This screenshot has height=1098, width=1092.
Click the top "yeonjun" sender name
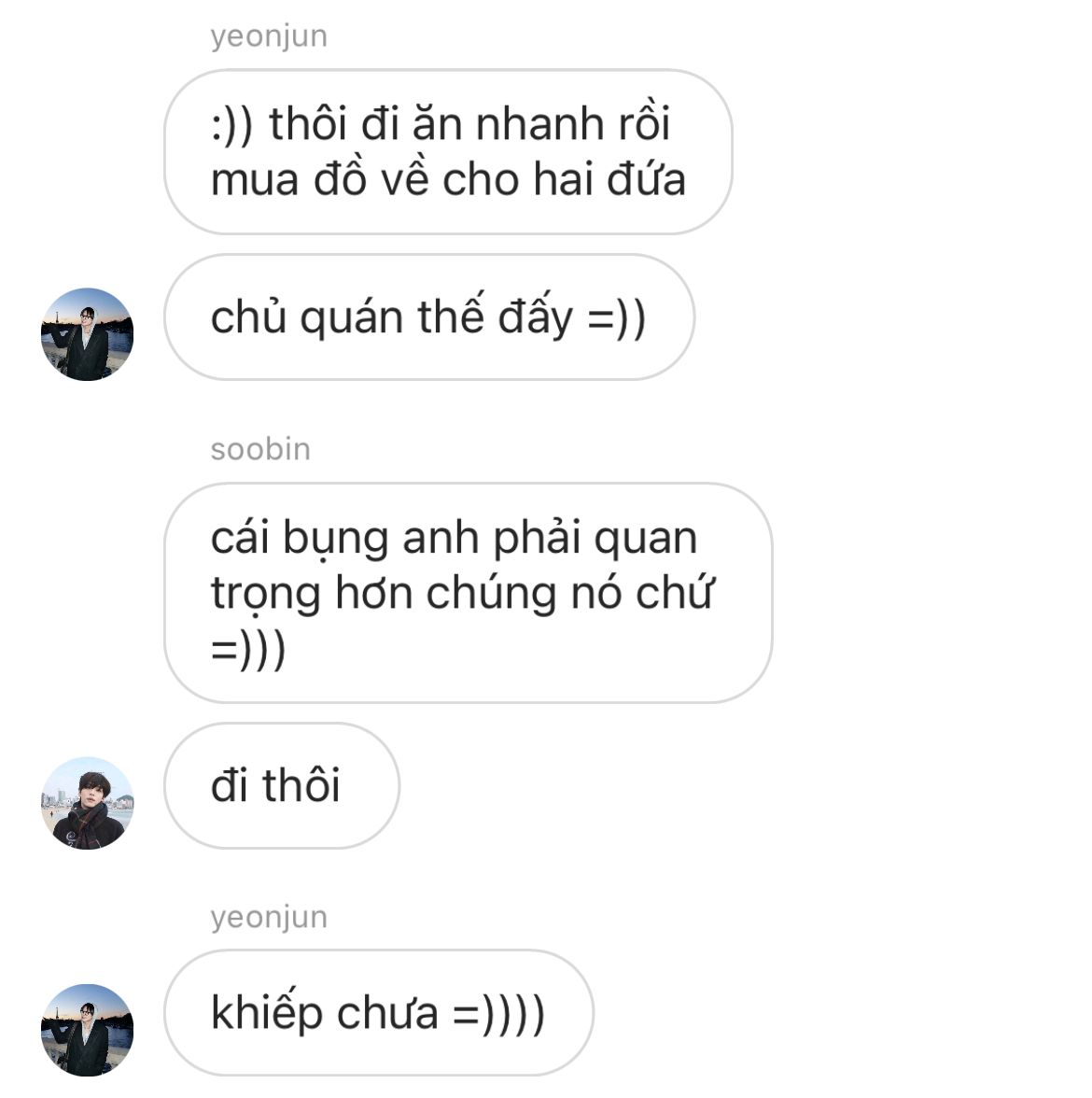click(x=269, y=36)
